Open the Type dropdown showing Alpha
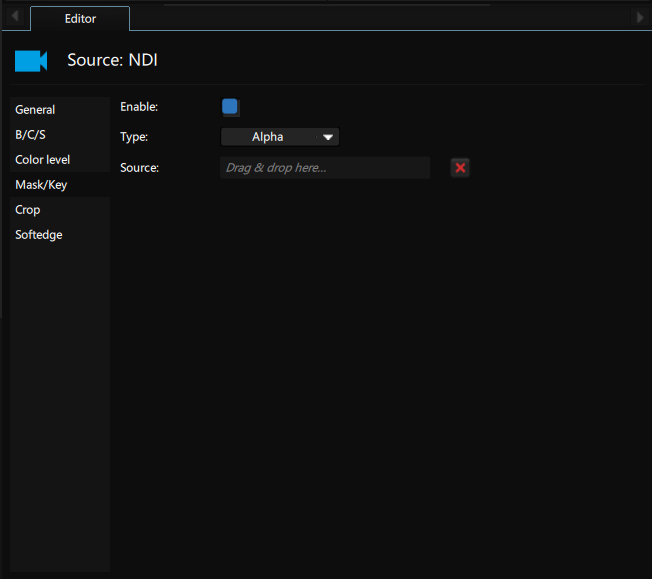 point(280,137)
